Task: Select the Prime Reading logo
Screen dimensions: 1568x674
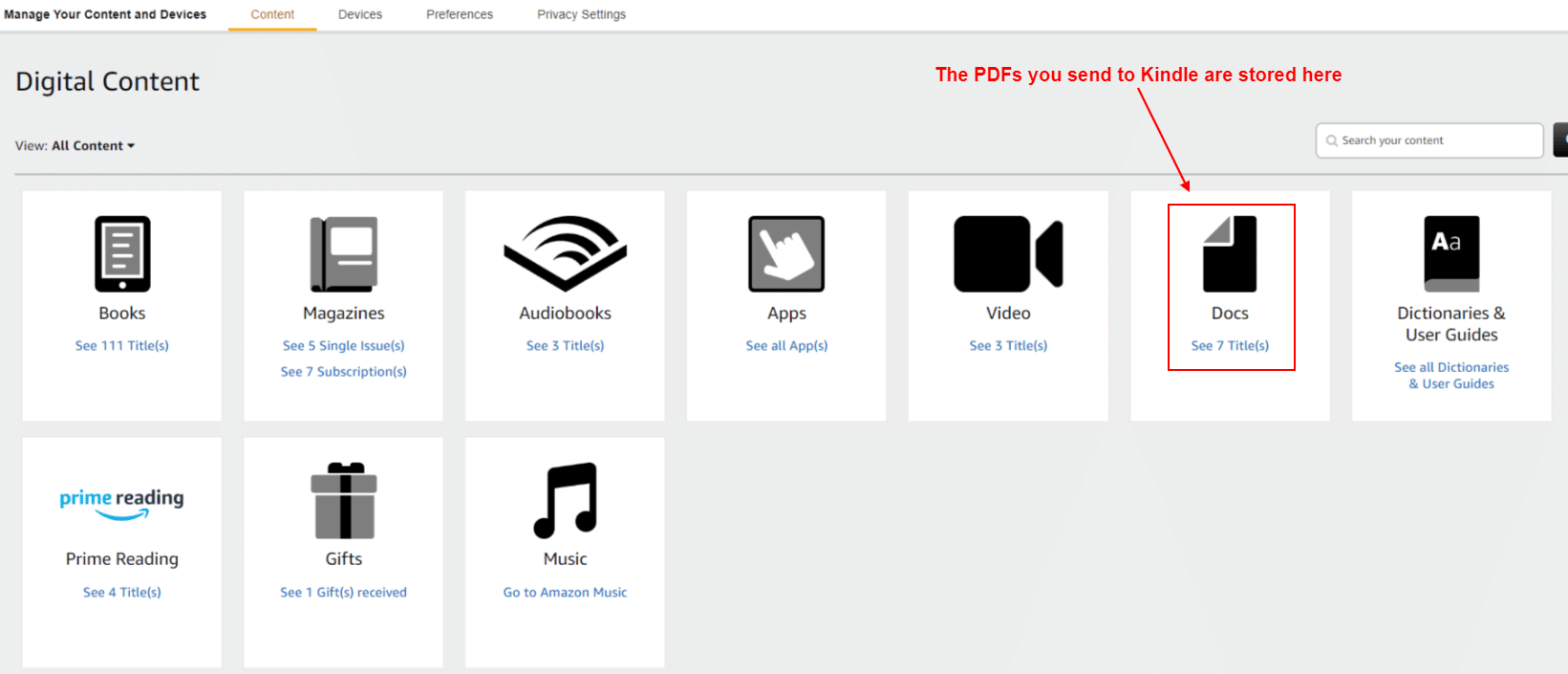Action: [x=122, y=504]
